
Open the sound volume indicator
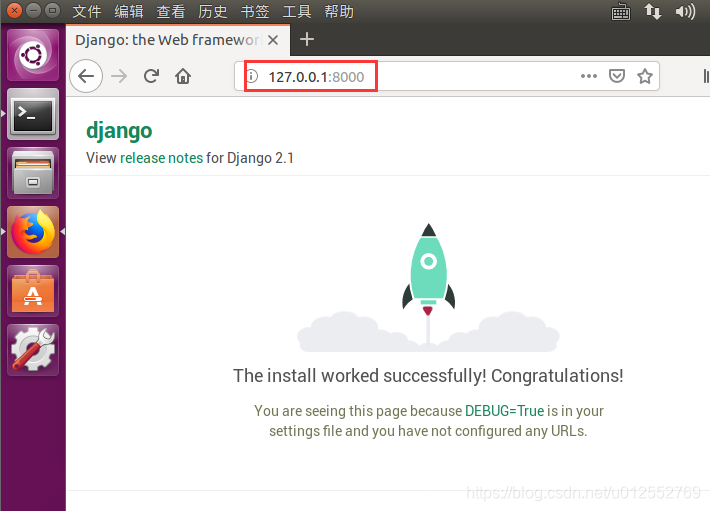(685, 11)
